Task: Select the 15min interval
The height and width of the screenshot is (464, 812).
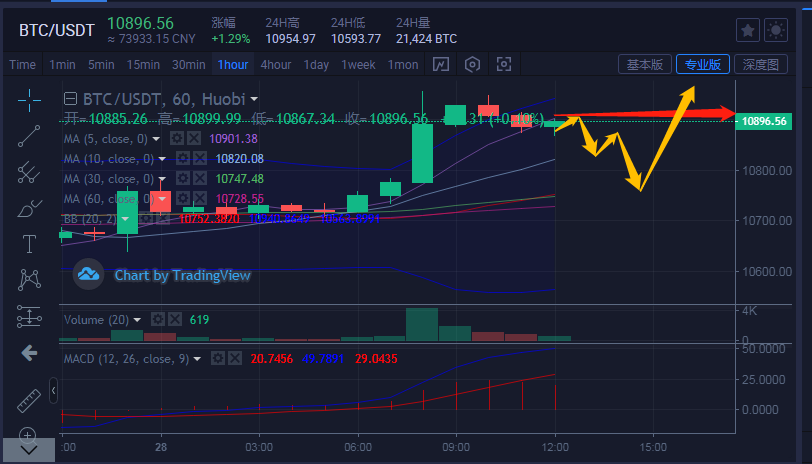Action: pyautogui.click(x=143, y=65)
